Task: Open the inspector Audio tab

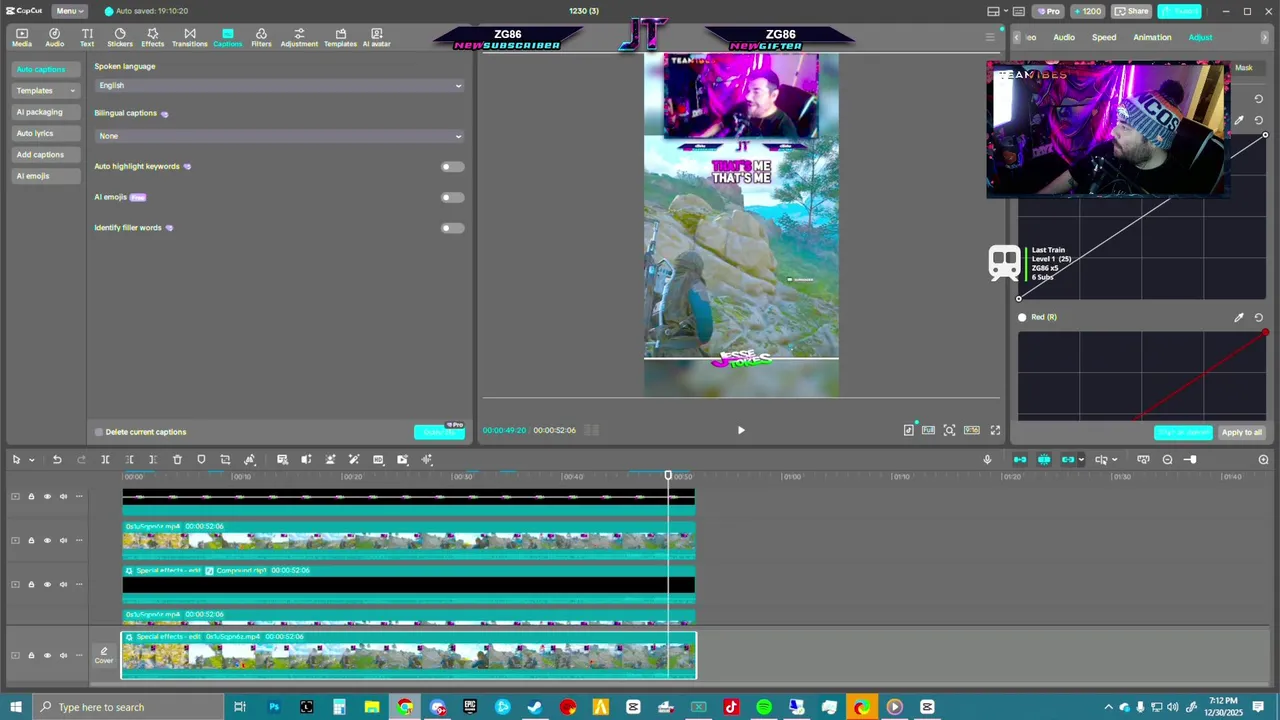Action: pos(1064,38)
